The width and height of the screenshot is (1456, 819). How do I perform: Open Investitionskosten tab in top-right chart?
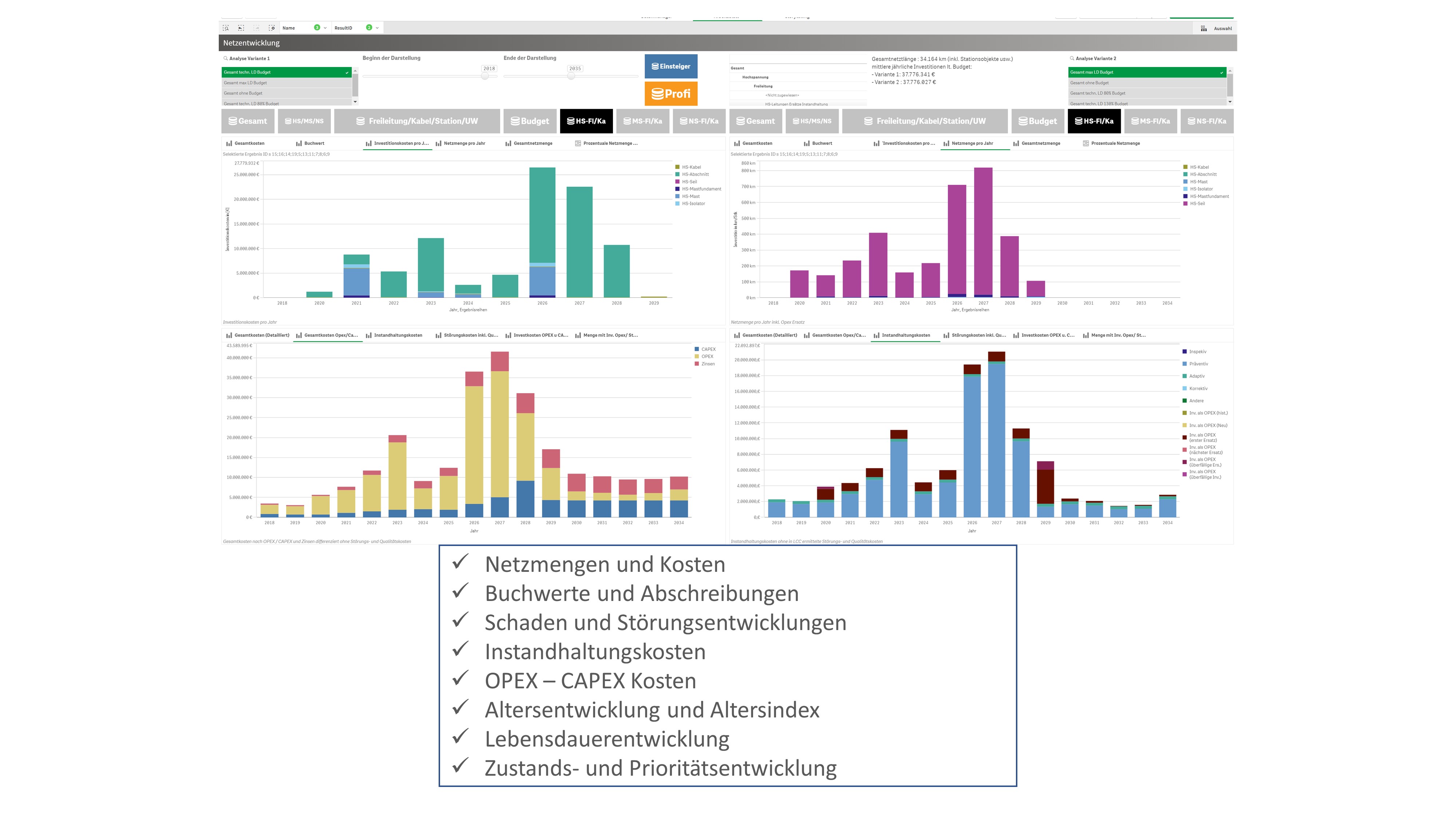coord(905,143)
